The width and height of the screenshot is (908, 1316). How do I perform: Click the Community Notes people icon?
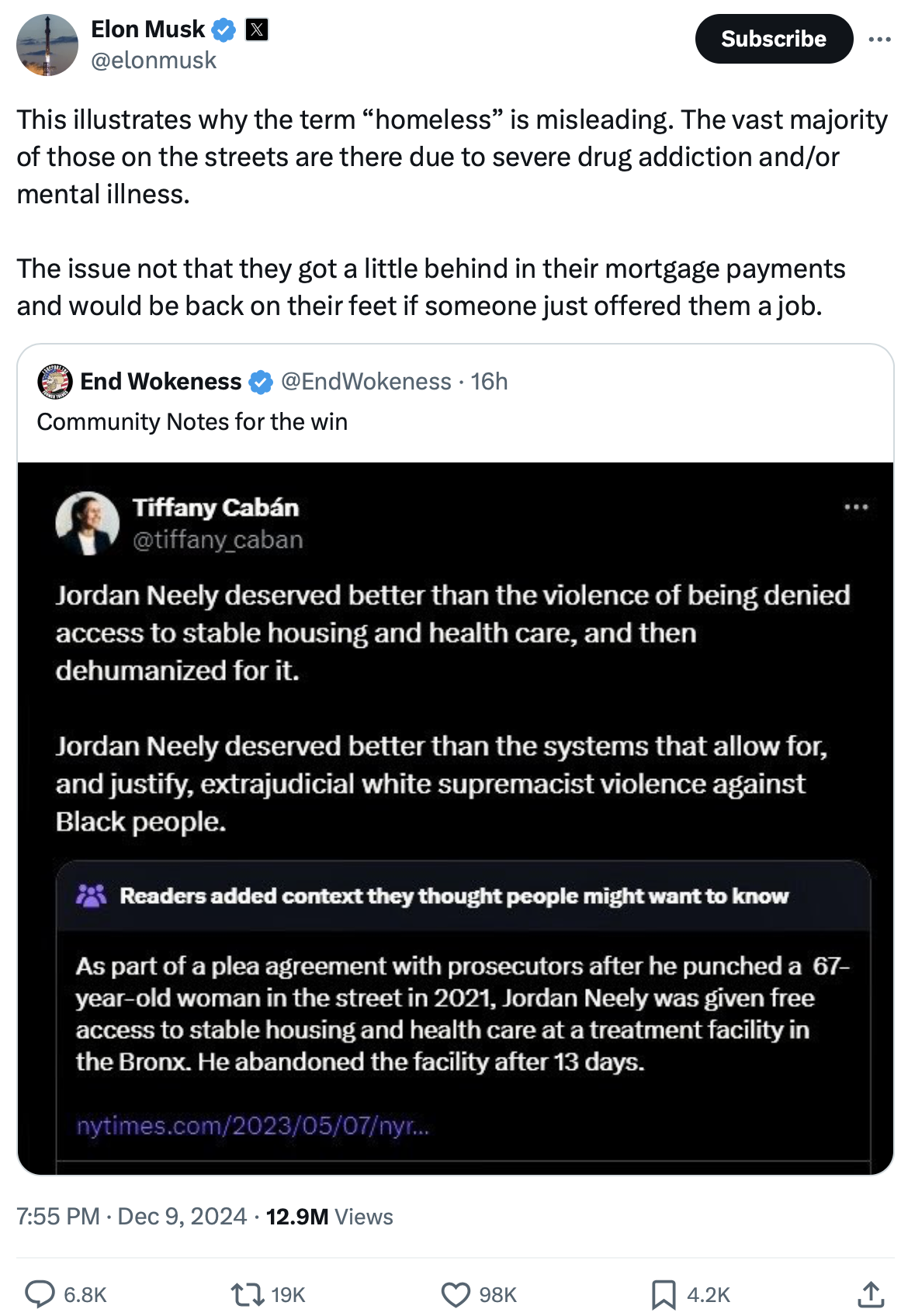click(91, 896)
